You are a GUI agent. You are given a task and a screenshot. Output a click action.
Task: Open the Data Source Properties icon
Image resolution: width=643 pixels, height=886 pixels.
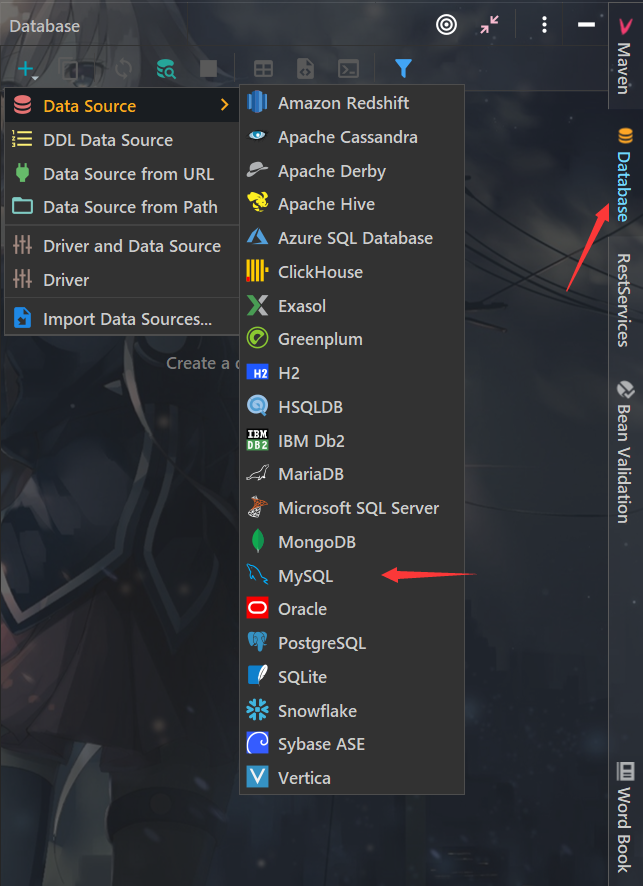click(x=166, y=70)
